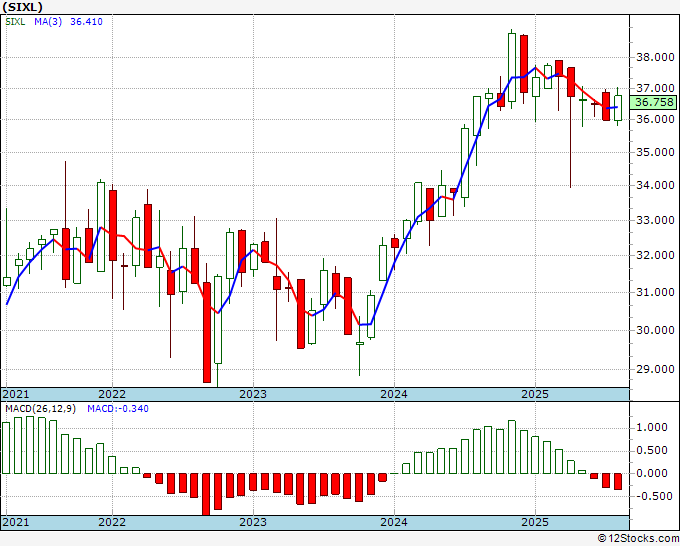Click the 29.000 price axis label
Screen dimensions: 680x546
pos(655,369)
